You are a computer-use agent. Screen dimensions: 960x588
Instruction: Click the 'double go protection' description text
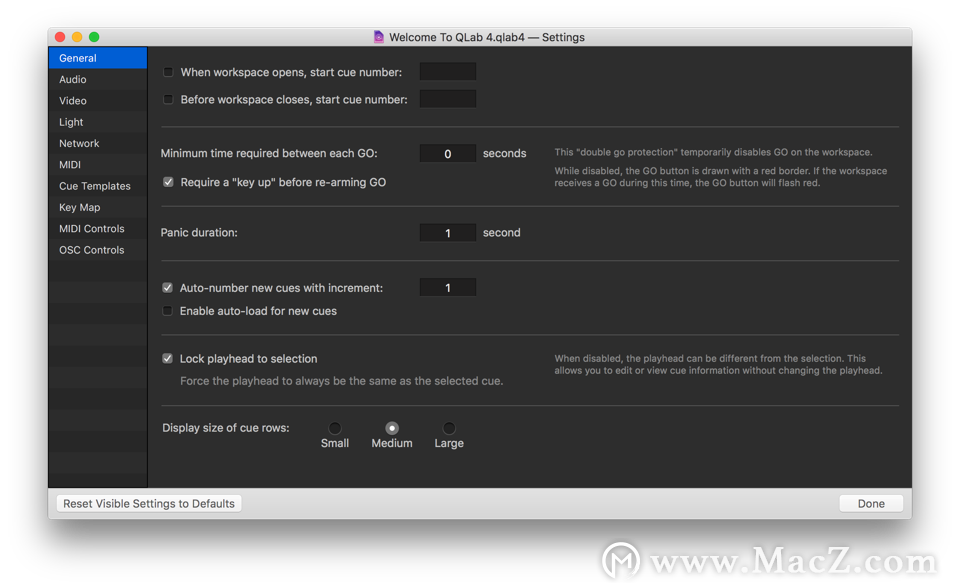713,153
